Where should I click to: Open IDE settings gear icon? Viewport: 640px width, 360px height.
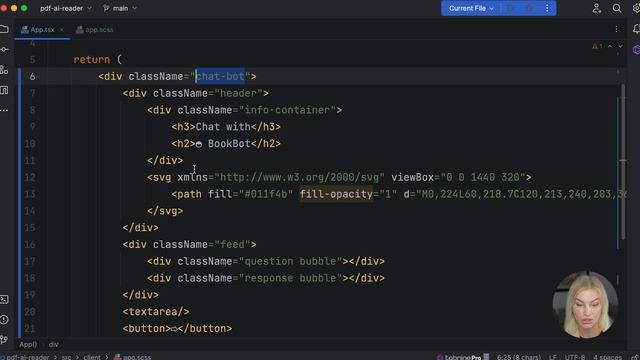tap(636, 8)
